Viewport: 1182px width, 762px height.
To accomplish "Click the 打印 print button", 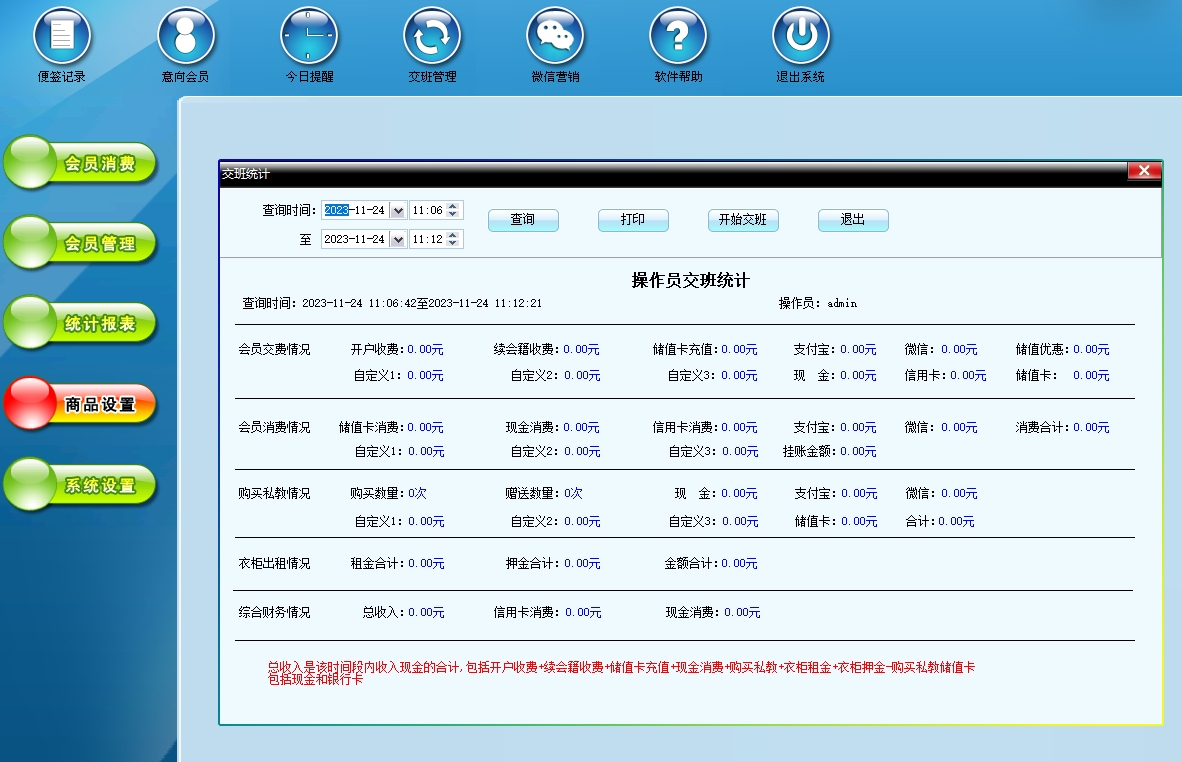I will click(633, 220).
